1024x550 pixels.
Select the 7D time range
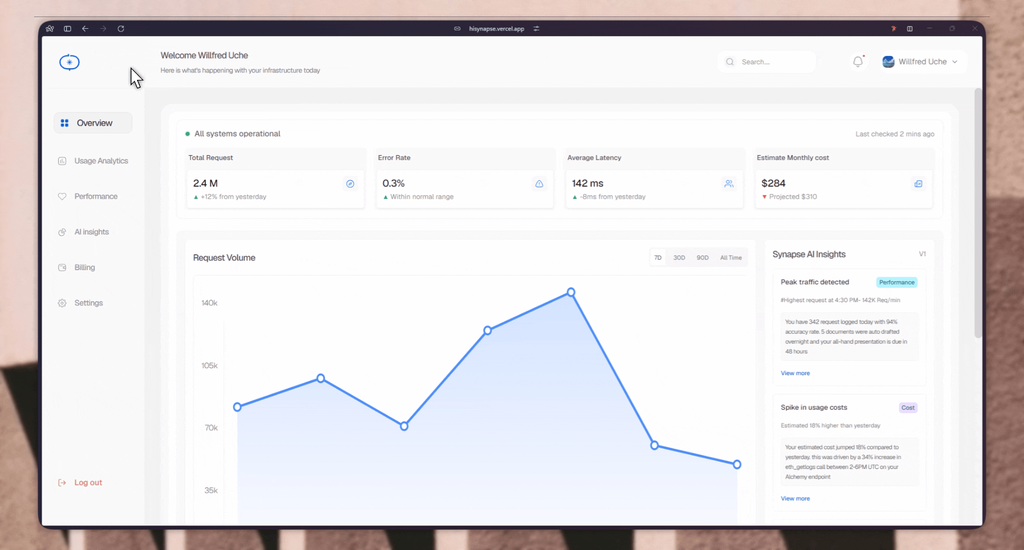click(x=658, y=257)
